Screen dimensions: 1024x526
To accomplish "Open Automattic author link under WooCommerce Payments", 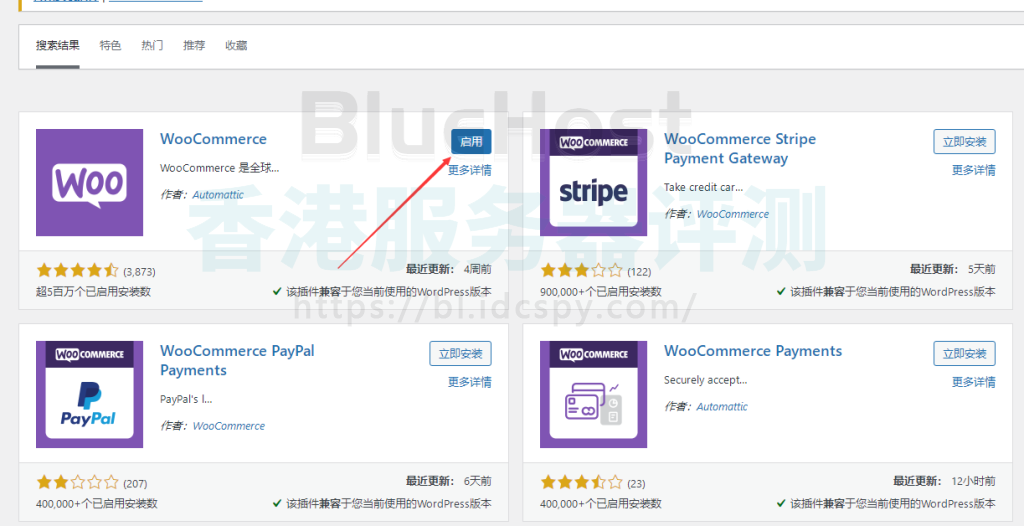I will coord(722,406).
